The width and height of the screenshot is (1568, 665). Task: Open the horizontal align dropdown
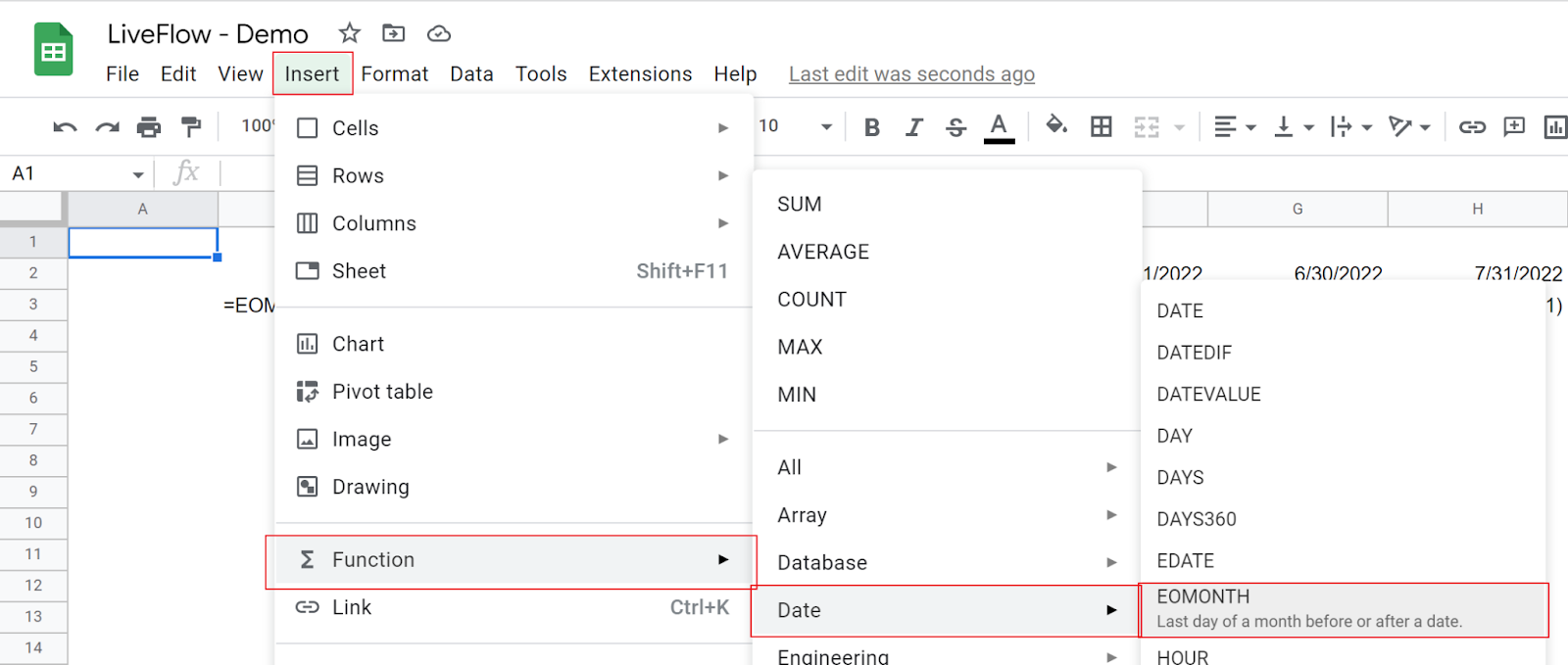tap(1235, 126)
